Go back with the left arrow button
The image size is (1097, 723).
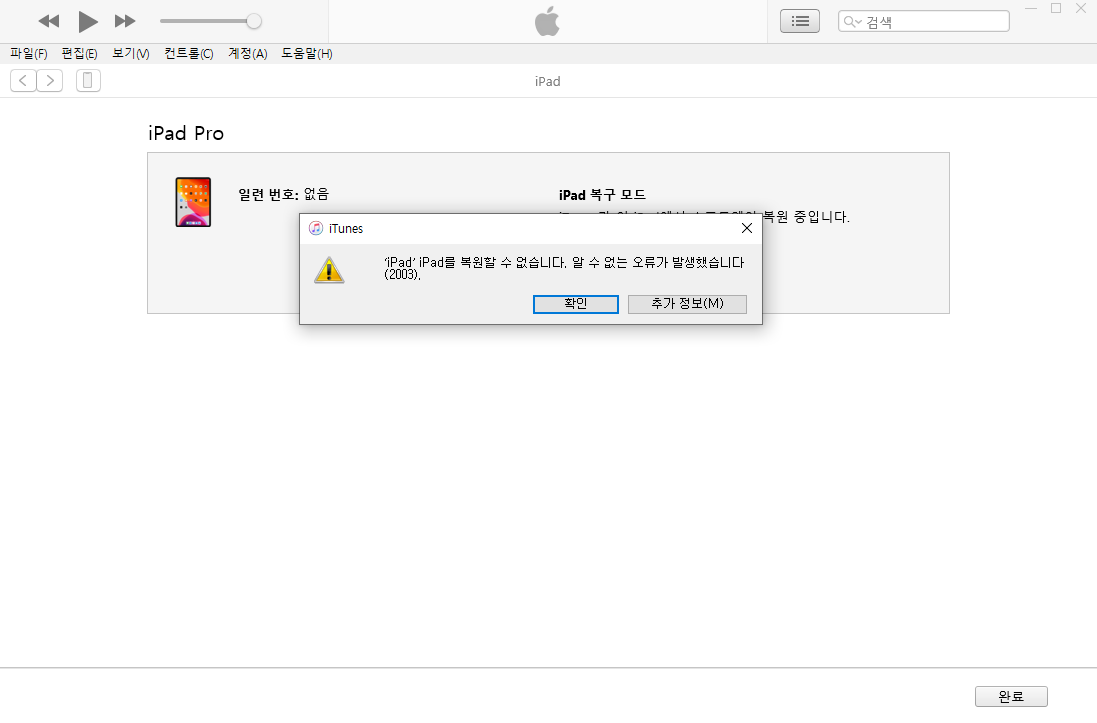click(23, 80)
